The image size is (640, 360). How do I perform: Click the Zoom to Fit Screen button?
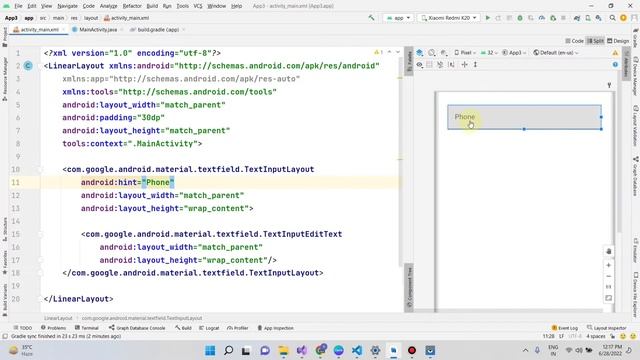[609, 298]
